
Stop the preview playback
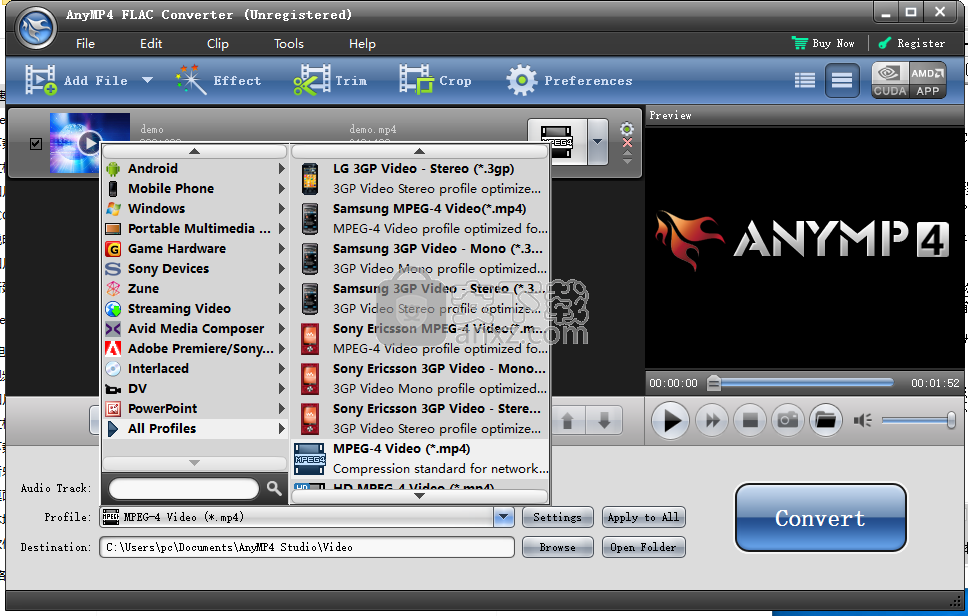click(x=750, y=420)
